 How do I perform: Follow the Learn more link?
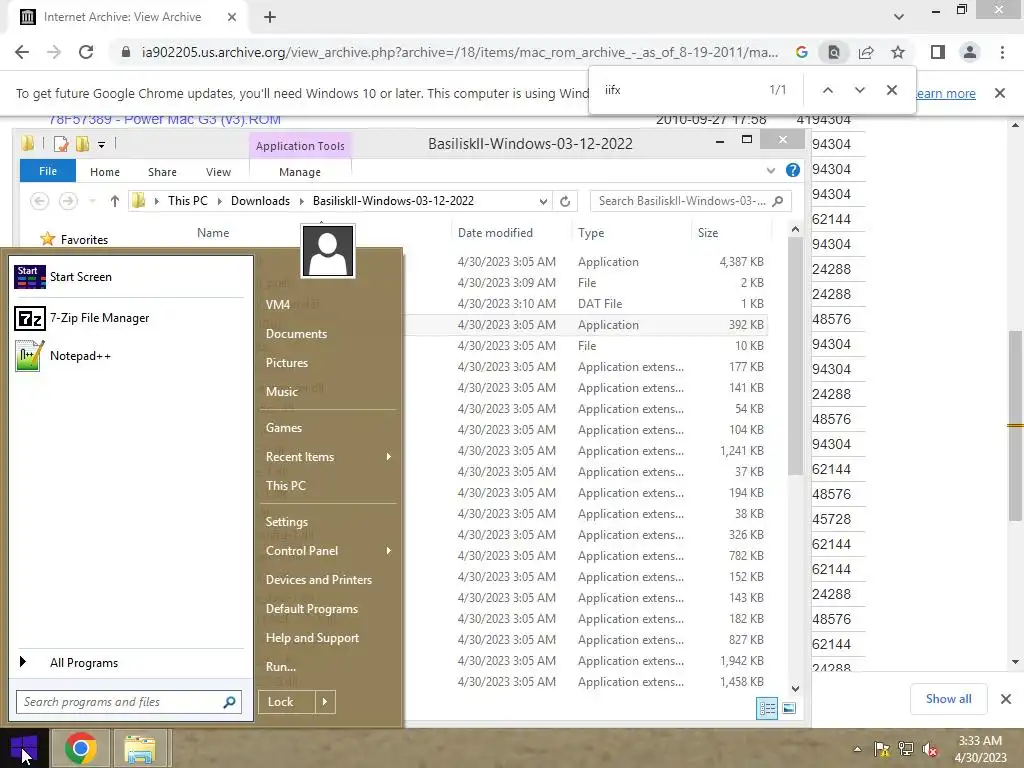(x=945, y=93)
